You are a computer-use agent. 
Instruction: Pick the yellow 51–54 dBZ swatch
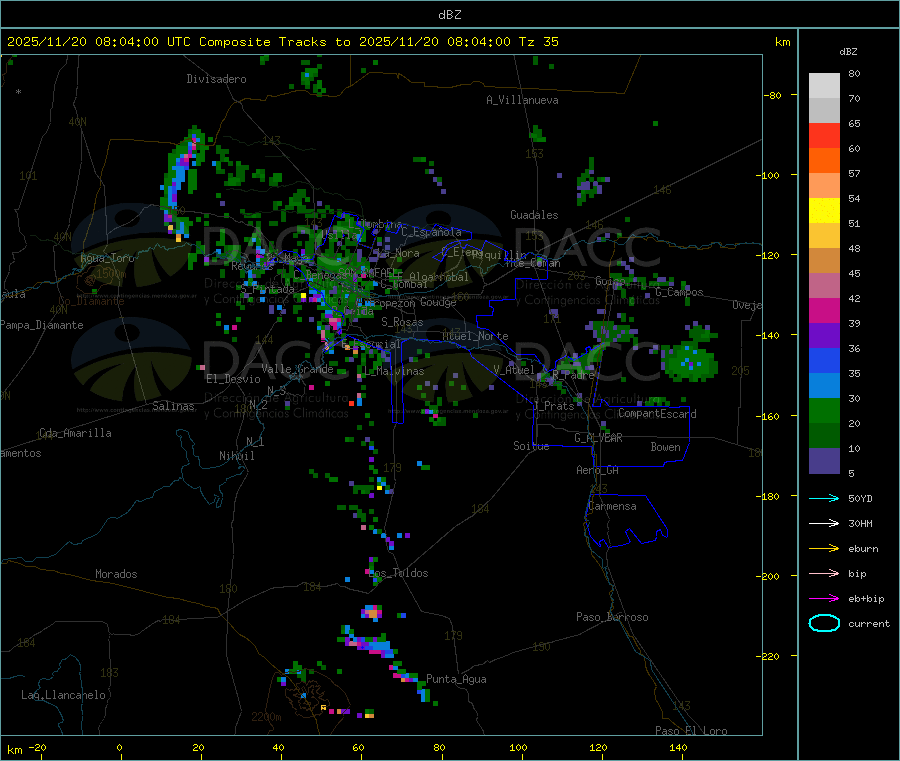824,211
